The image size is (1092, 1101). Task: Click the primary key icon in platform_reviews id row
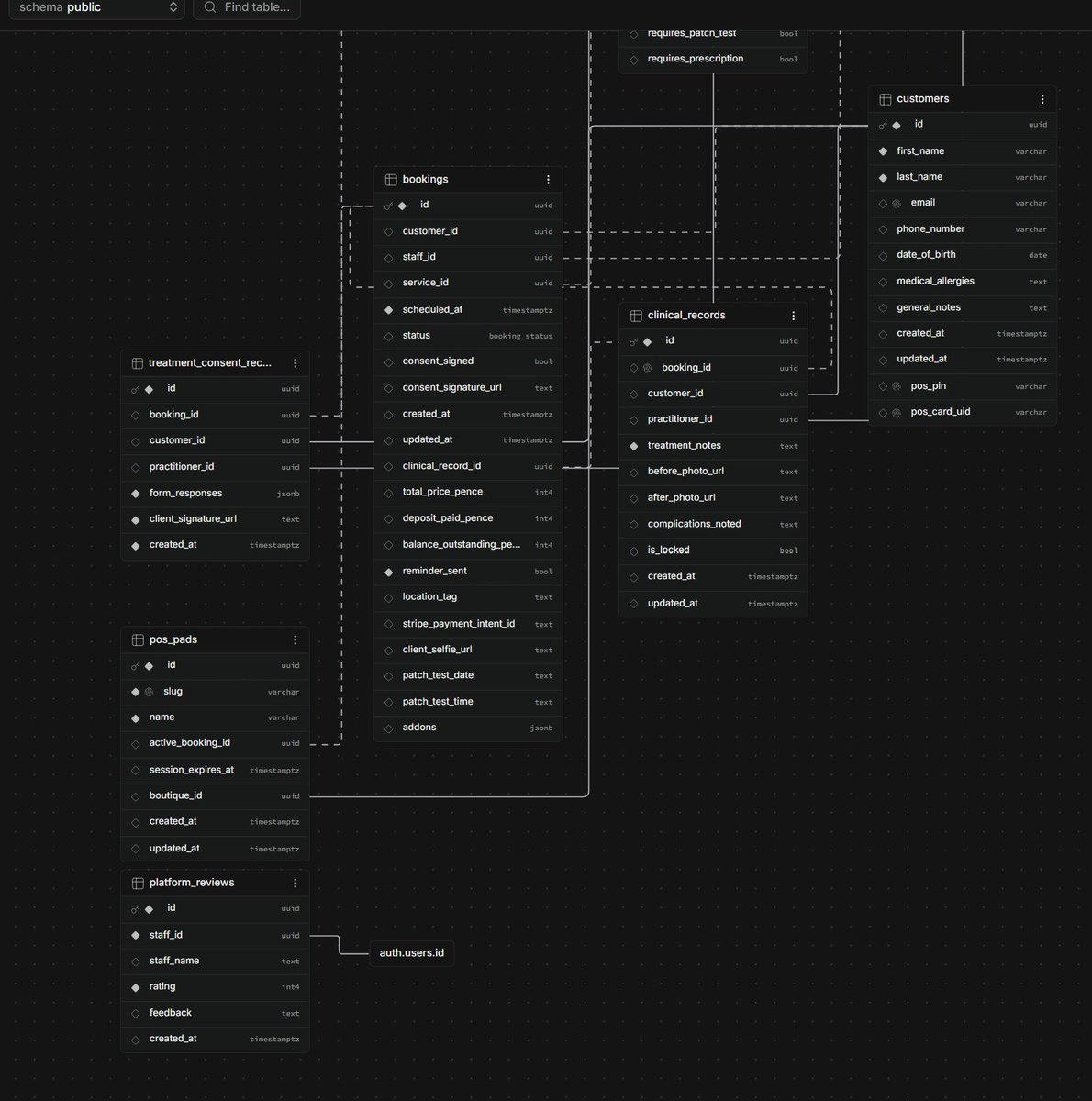pos(135,909)
